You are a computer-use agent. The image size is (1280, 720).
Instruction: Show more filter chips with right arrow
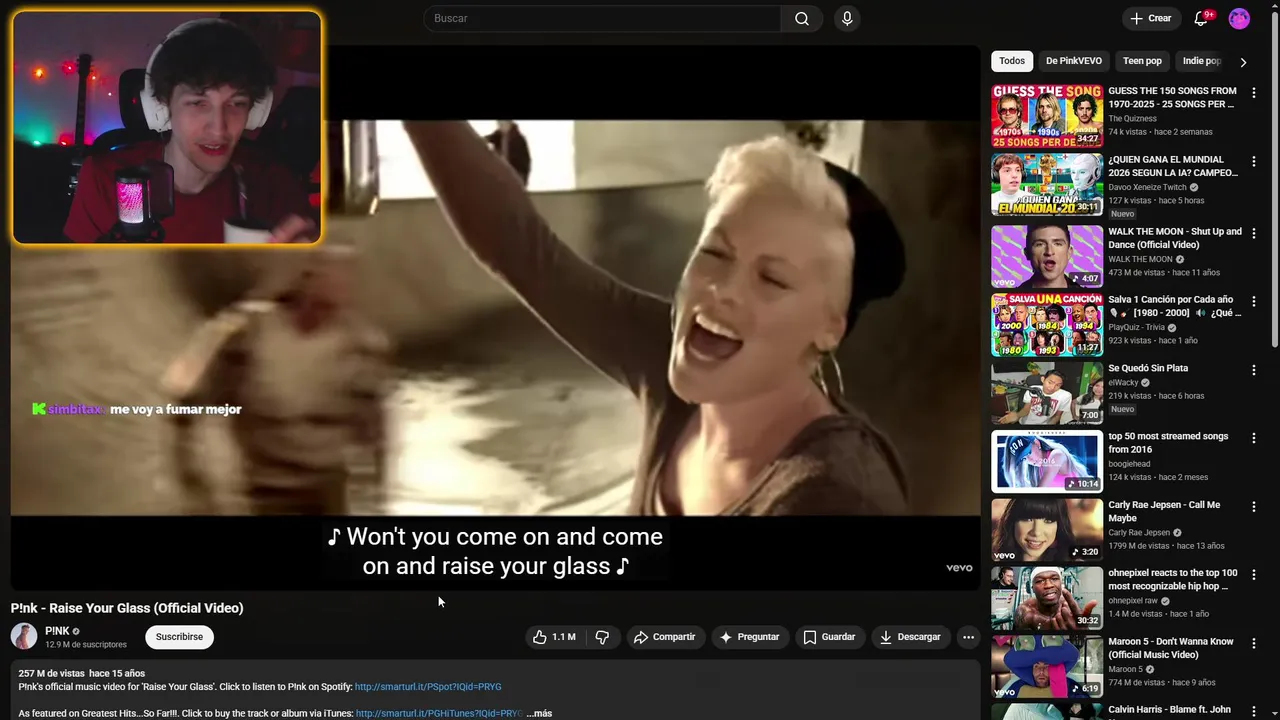[x=1243, y=62]
